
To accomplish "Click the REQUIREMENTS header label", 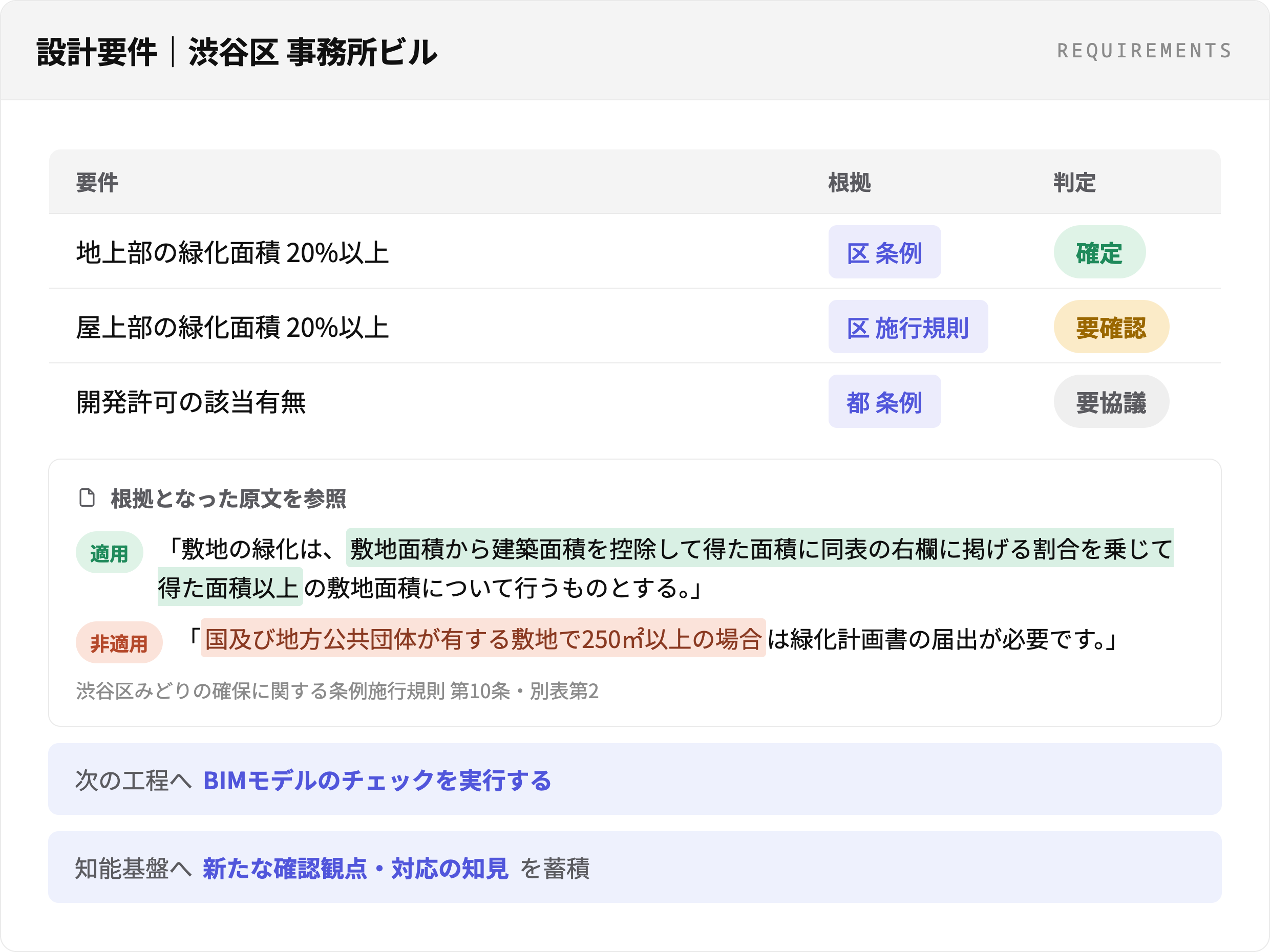I will [1144, 51].
